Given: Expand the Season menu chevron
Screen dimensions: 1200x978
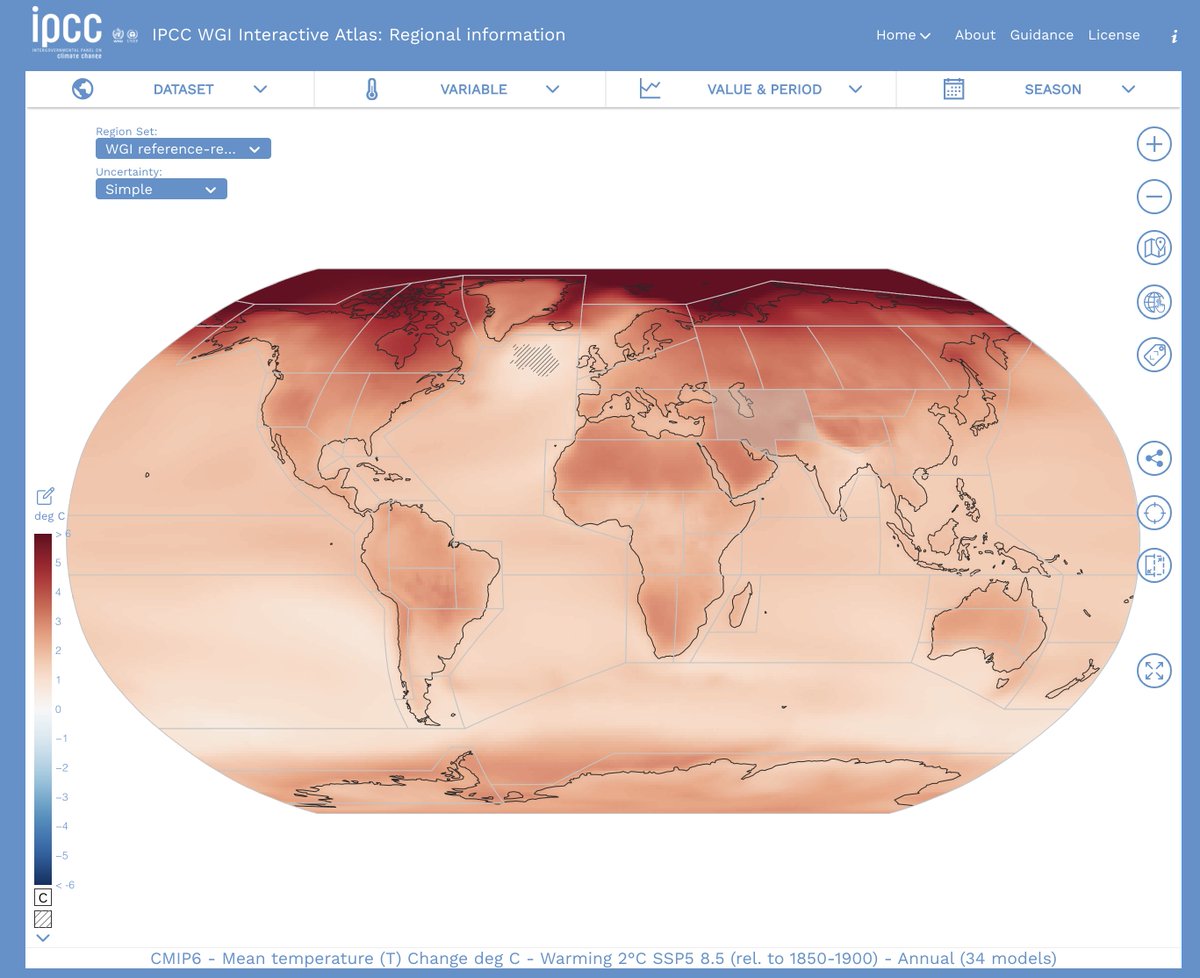Looking at the screenshot, I should pyautogui.click(x=1128, y=89).
